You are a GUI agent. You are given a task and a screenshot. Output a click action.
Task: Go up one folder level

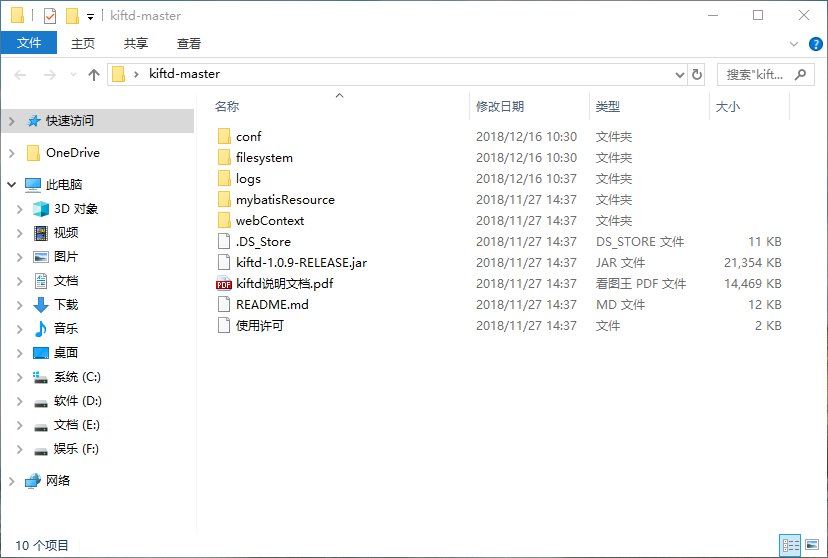(94, 75)
